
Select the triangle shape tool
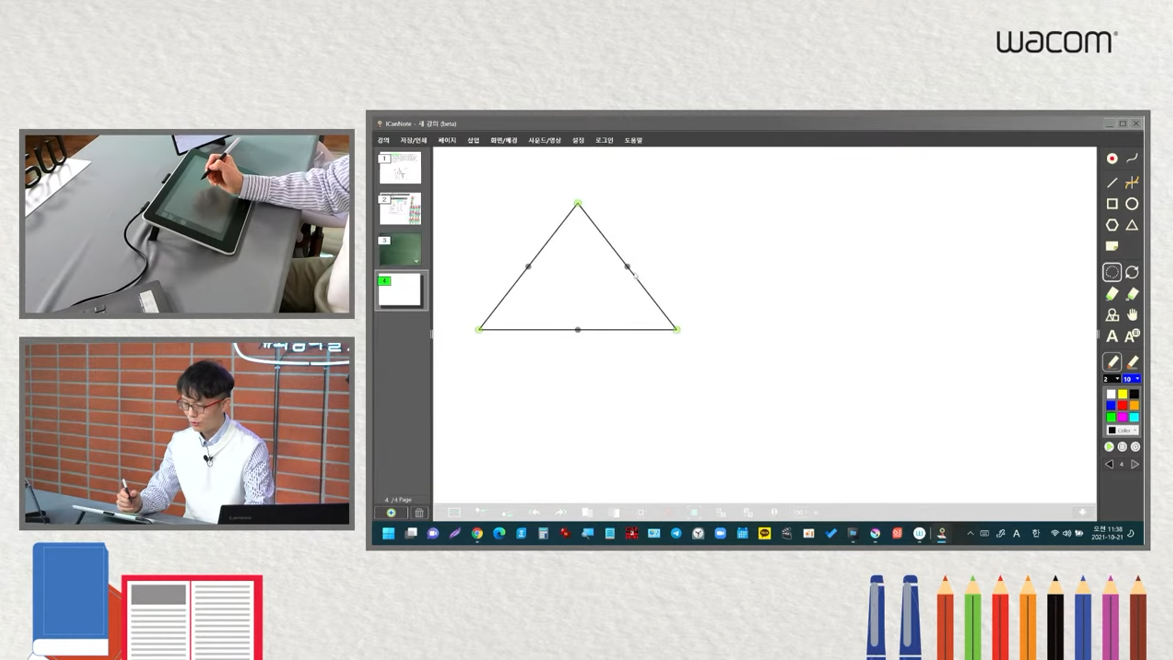pos(1132,225)
